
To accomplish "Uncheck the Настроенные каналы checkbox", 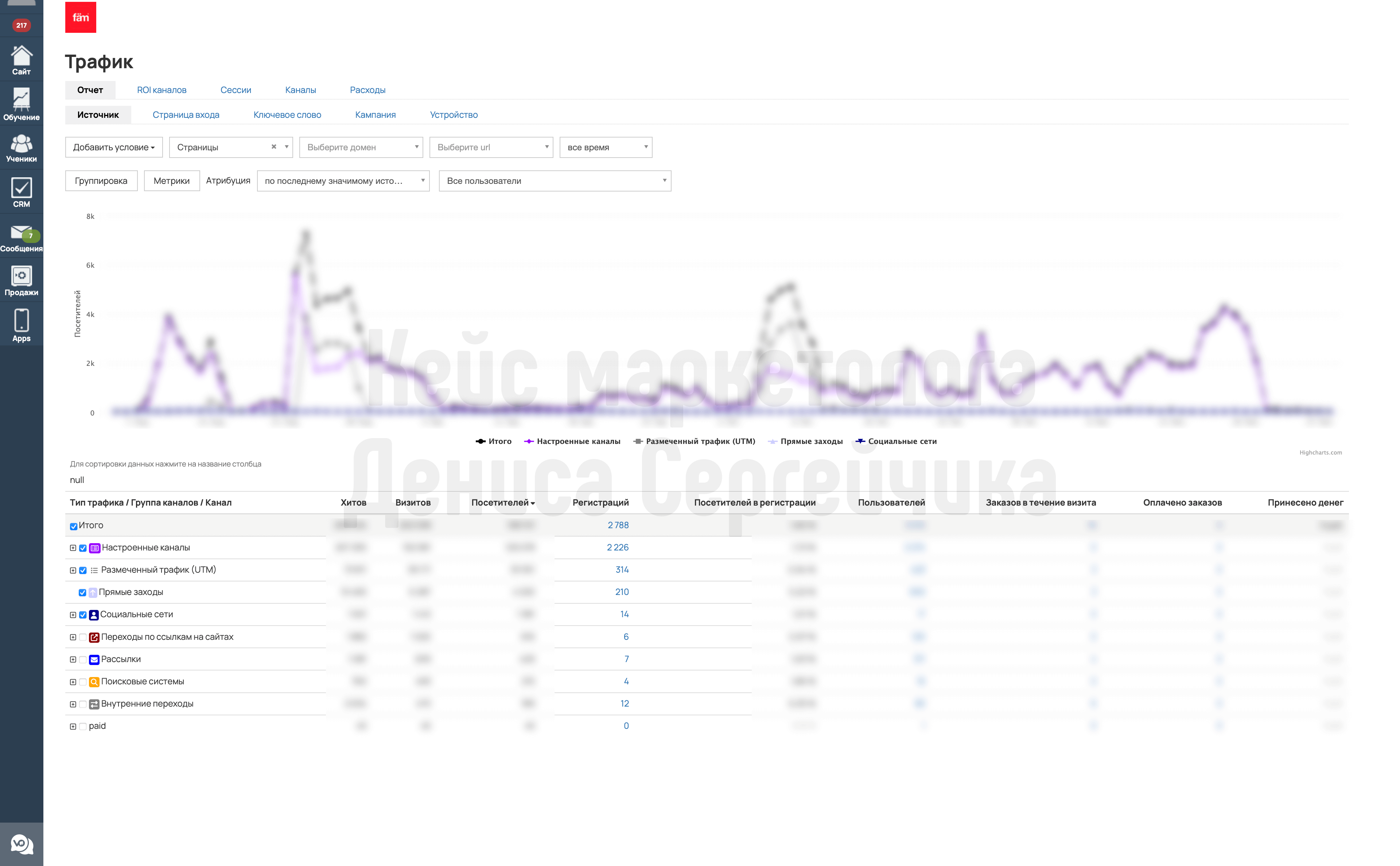I will pyautogui.click(x=83, y=548).
